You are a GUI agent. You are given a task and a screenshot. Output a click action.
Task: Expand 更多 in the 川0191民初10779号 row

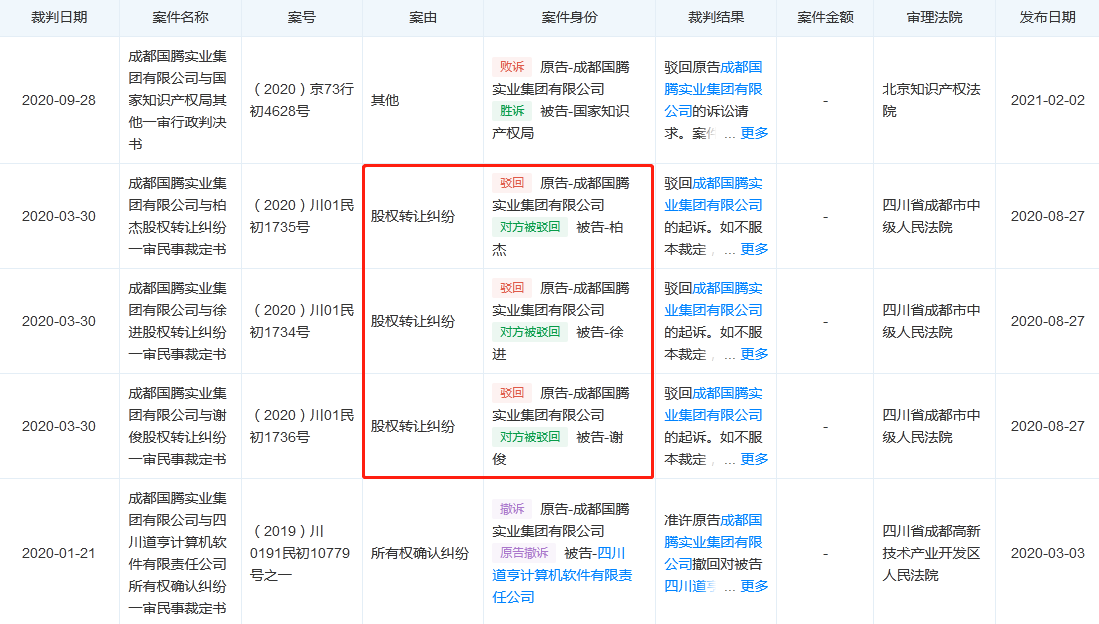click(x=754, y=586)
